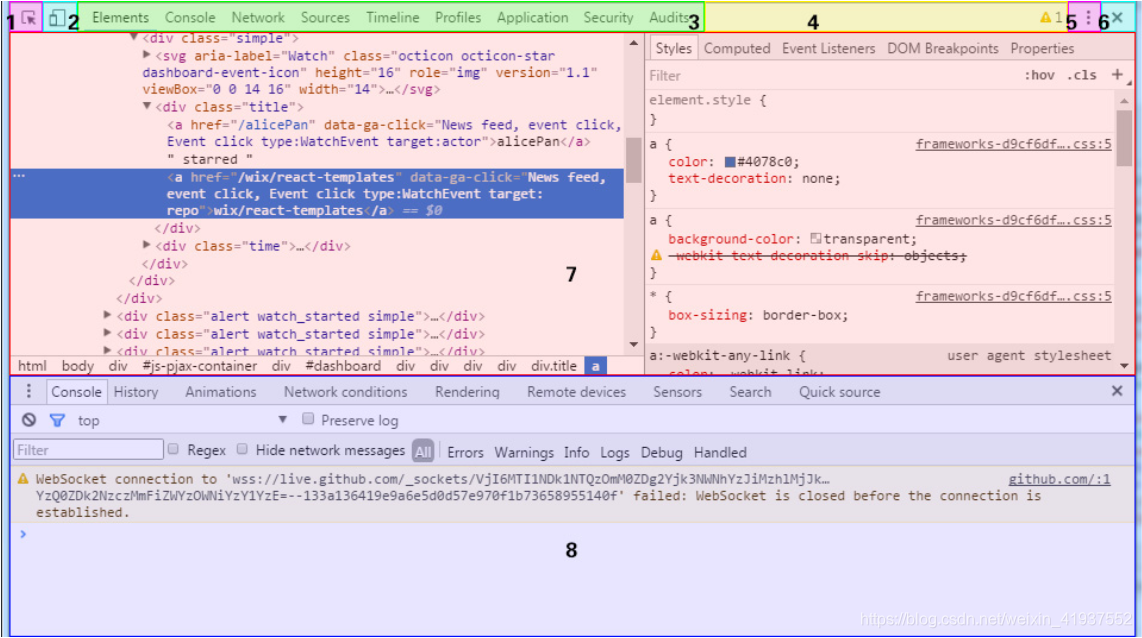Open the Security tab
Viewport: 1142px width, 638px height.
608,17
